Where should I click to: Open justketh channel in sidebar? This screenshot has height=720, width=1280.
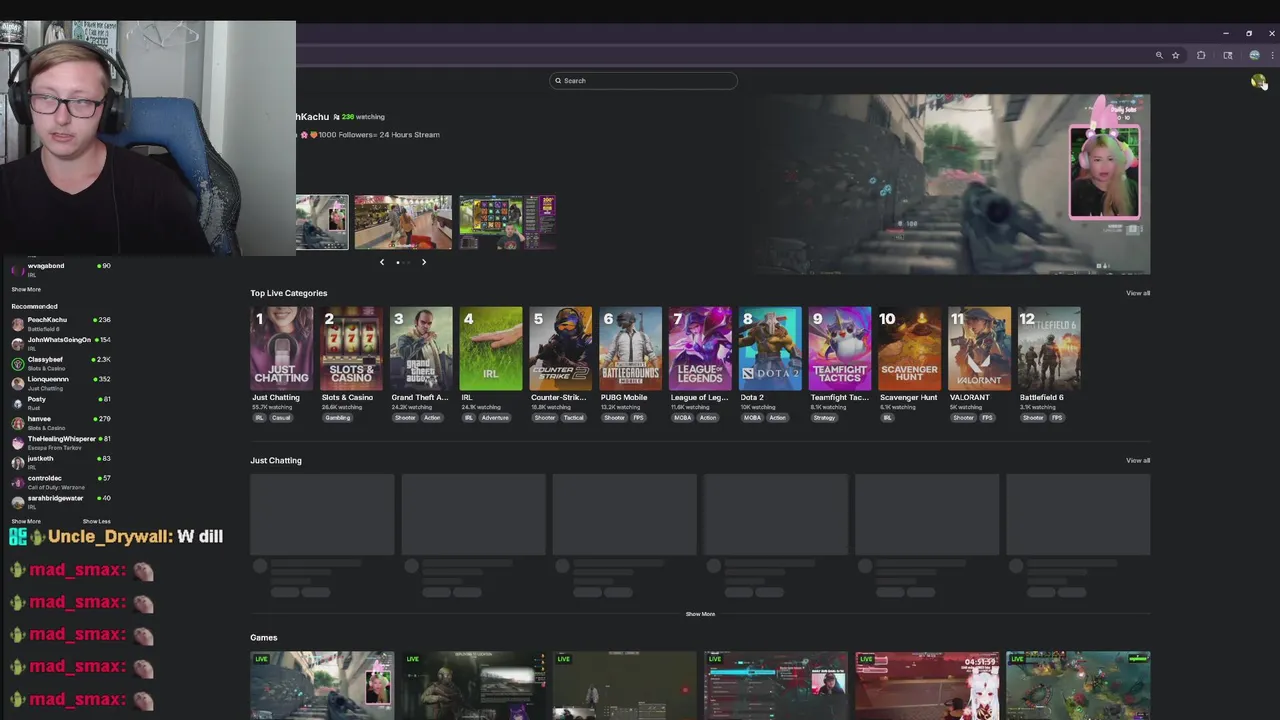pyautogui.click(x=60, y=462)
